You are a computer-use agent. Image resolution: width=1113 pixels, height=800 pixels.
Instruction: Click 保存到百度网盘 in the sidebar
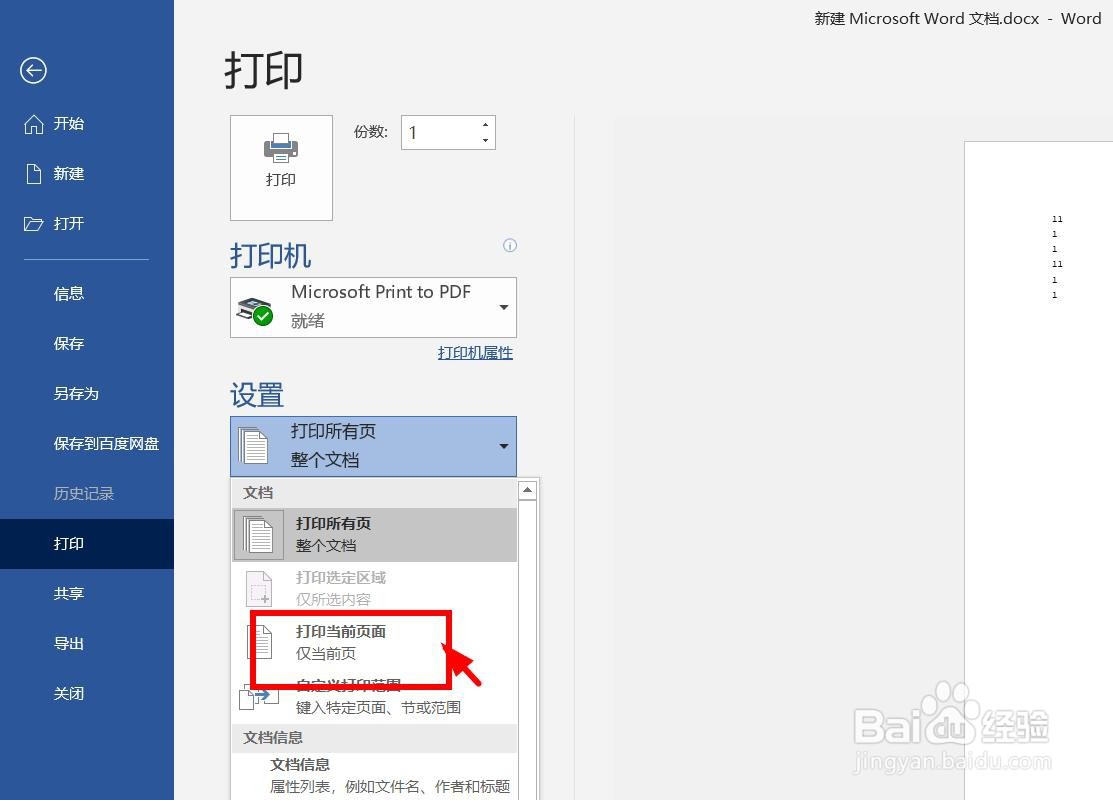point(106,444)
